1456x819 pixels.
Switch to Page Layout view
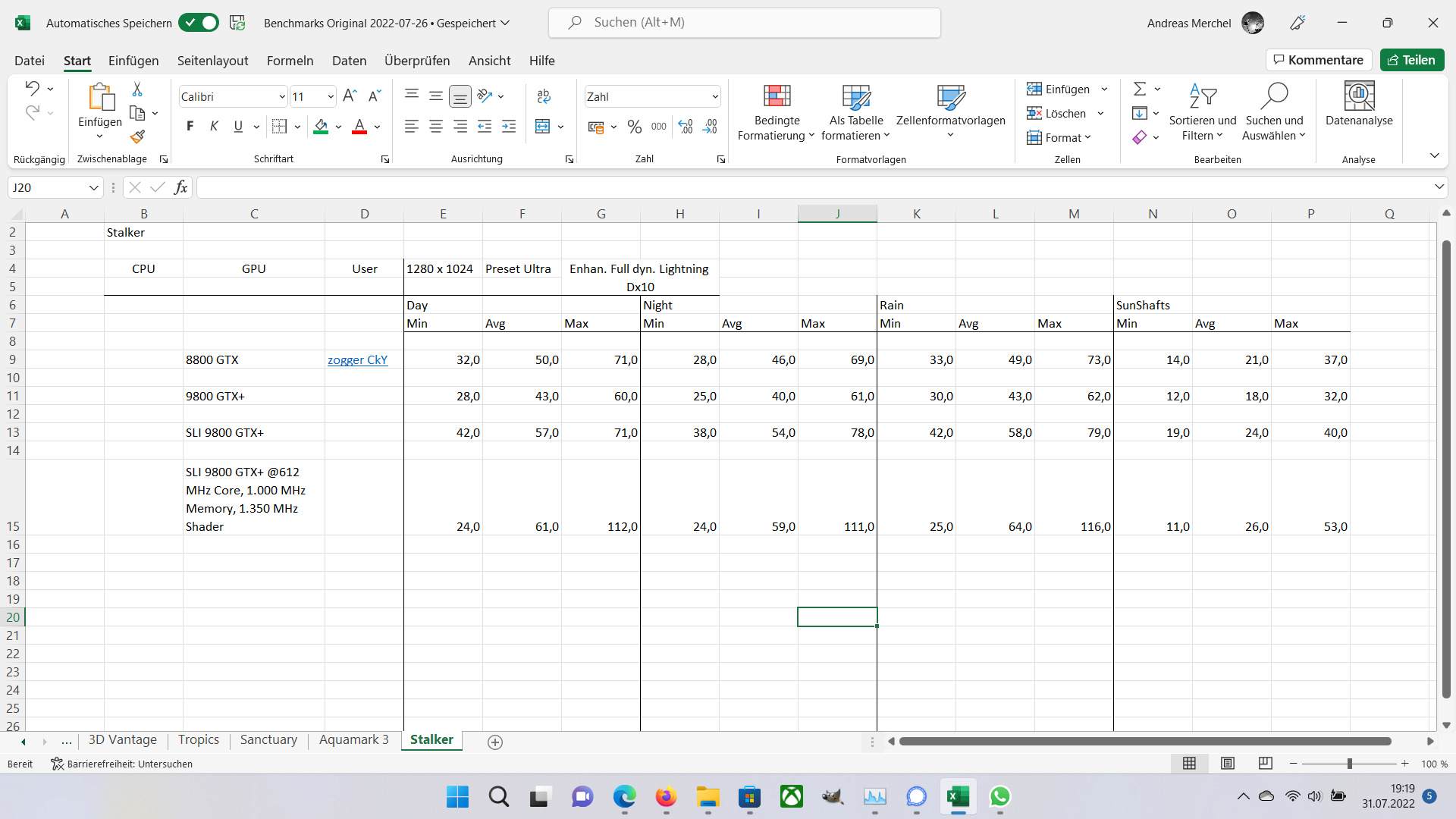1227,764
